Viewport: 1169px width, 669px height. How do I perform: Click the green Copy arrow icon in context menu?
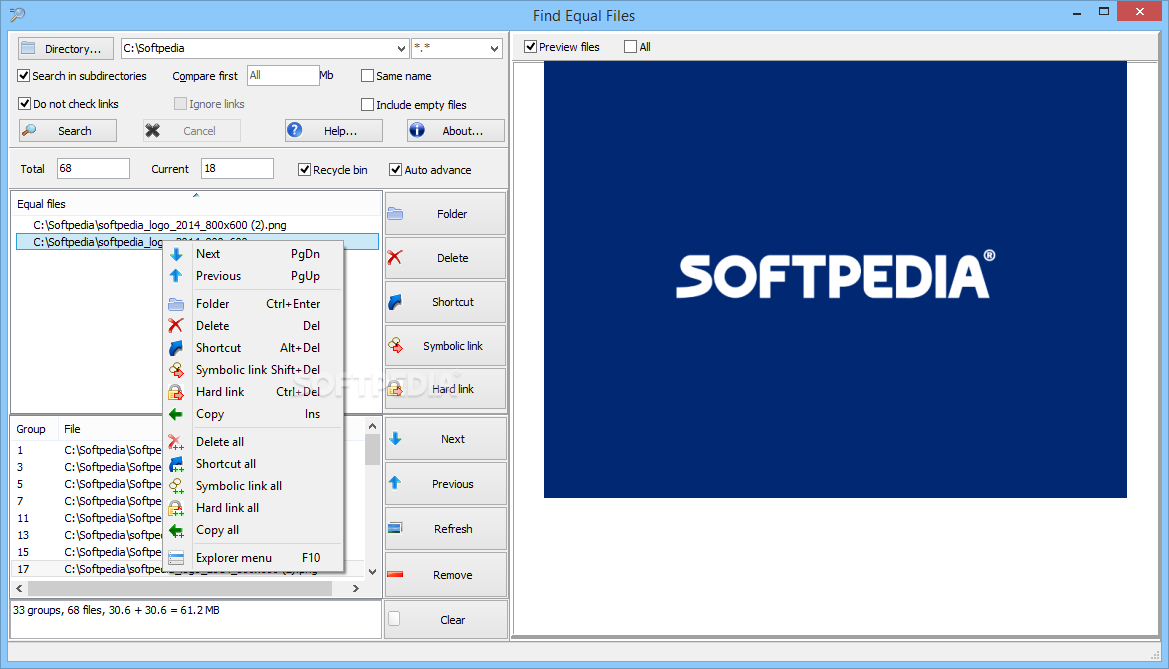point(176,414)
